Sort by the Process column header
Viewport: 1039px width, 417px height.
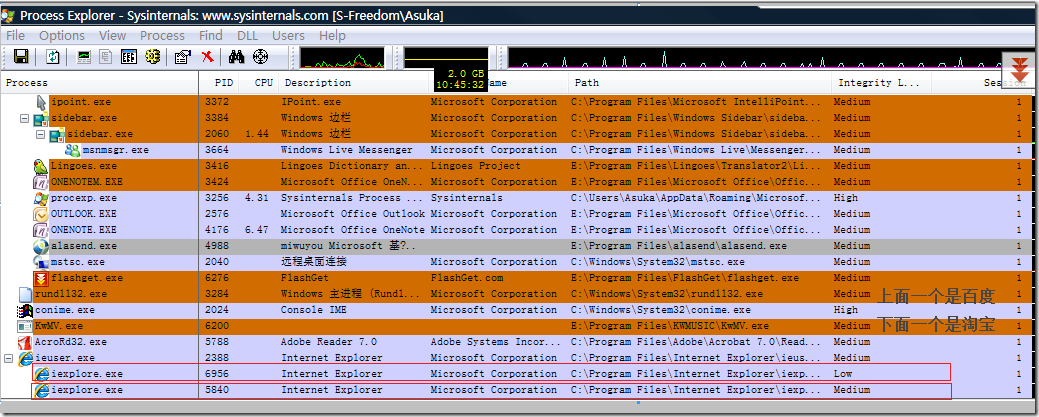tap(99, 83)
